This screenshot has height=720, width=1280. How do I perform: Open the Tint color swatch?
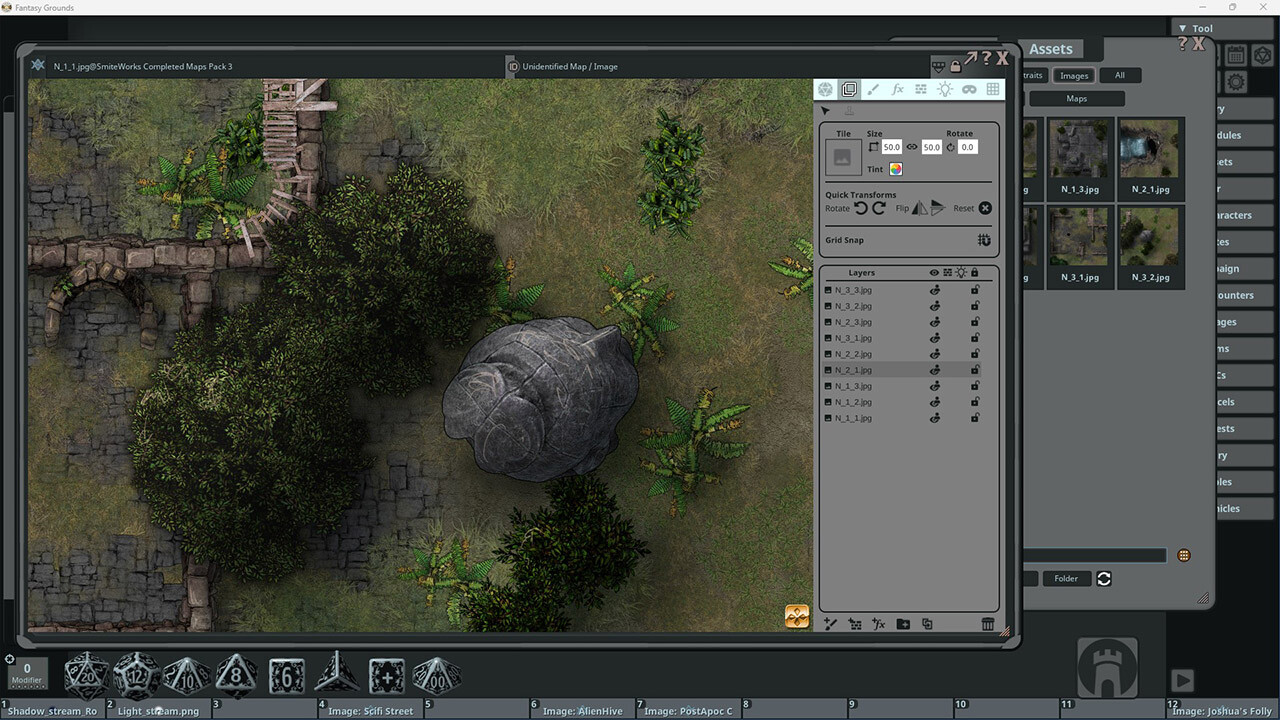[x=895, y=168]
